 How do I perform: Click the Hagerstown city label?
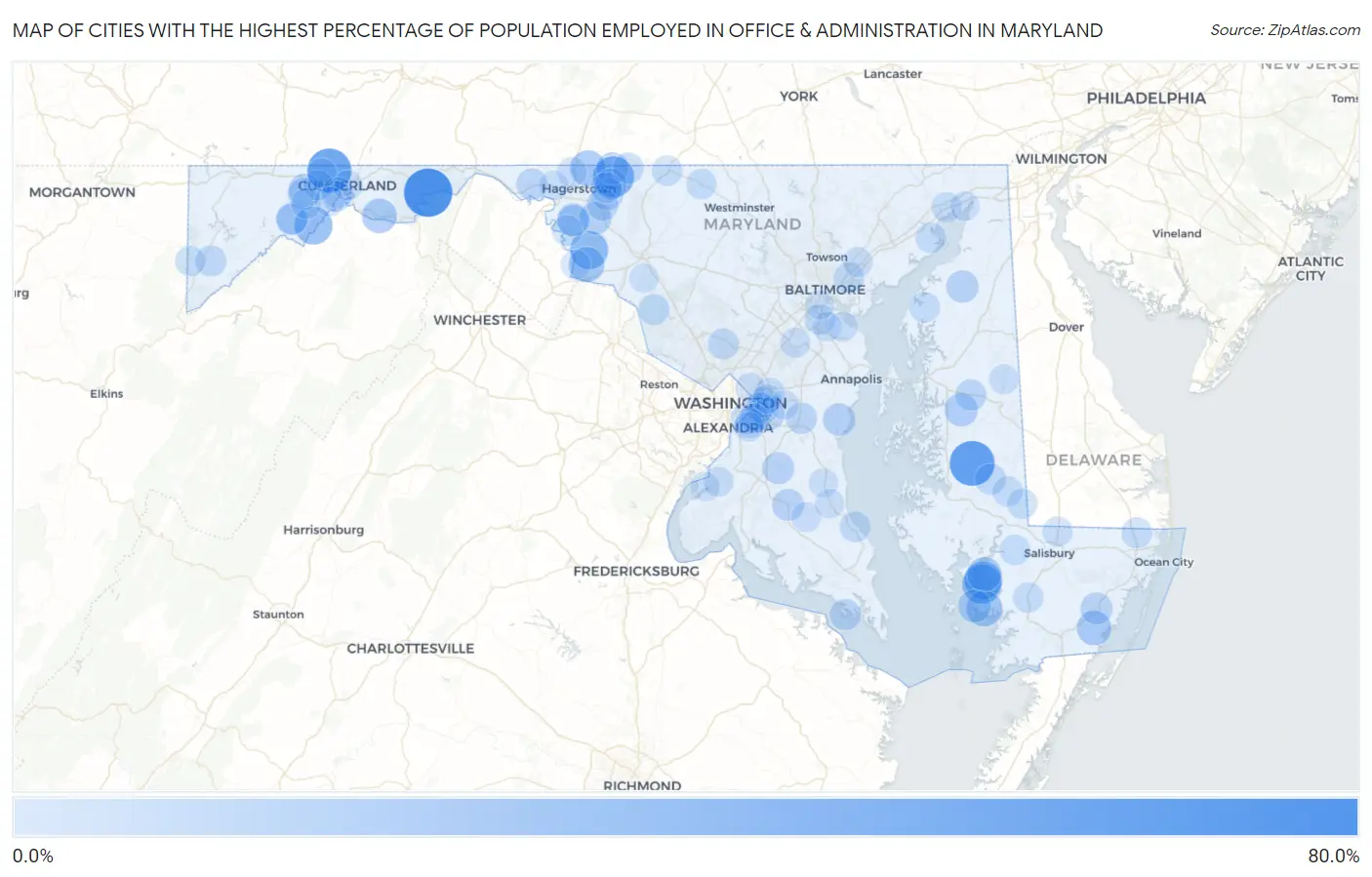(579, 188)
